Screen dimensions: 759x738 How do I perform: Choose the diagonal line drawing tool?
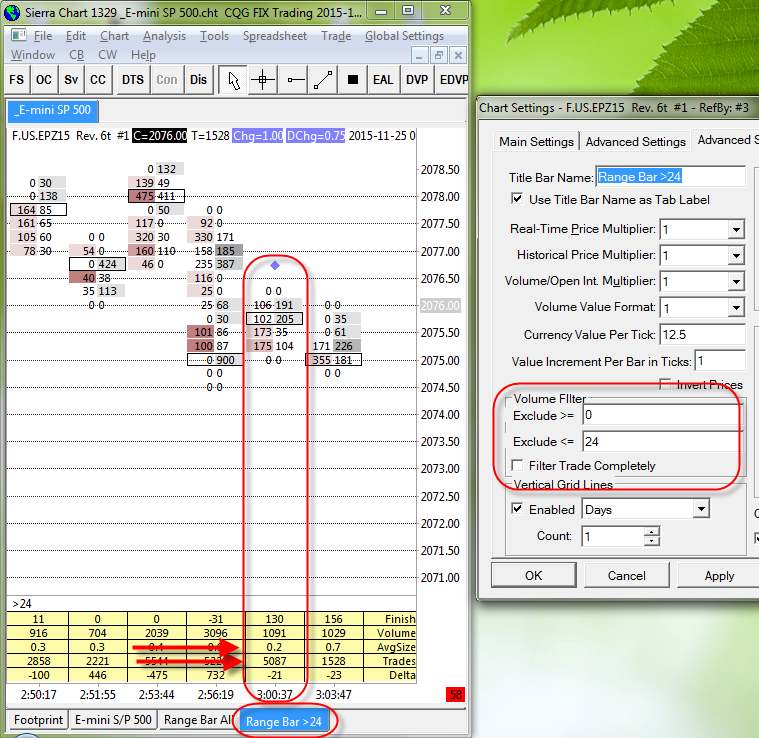point(323,80)
